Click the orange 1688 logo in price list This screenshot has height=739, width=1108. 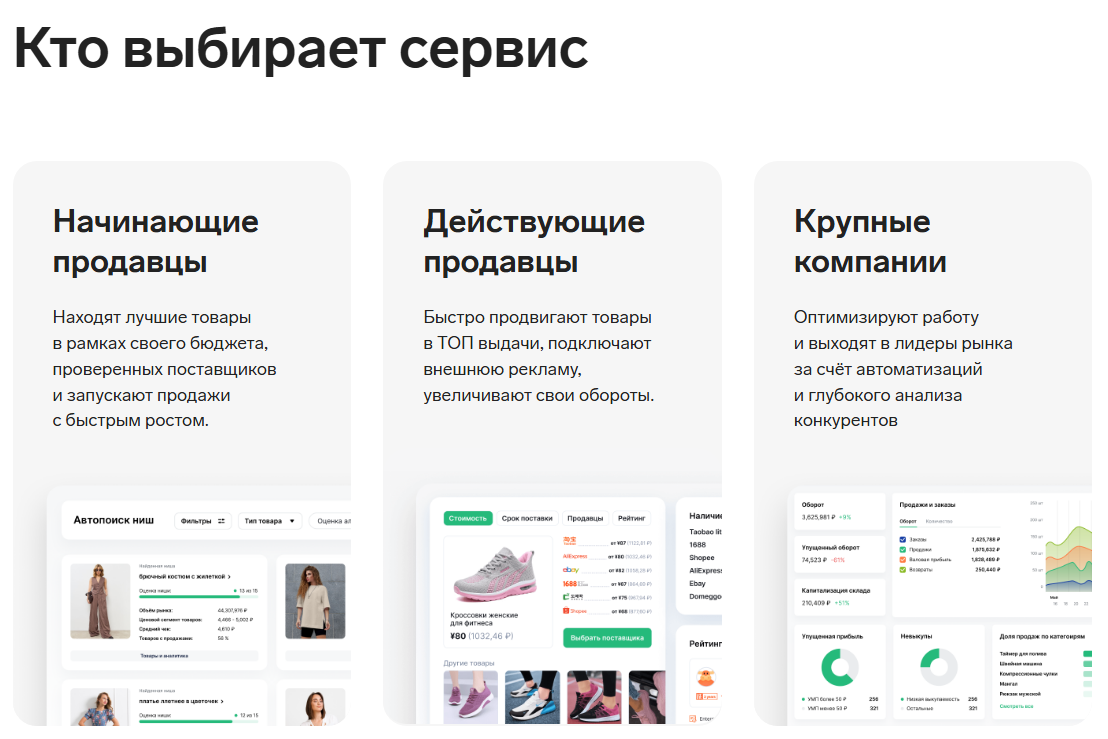tap(574, 584)
